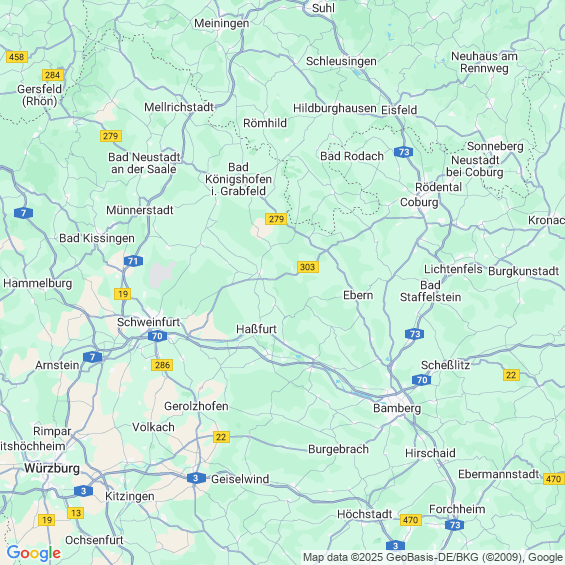Screen dimensions: 565x565
Task: Select the Bamberg city label
Action: (x=397, y=408)
